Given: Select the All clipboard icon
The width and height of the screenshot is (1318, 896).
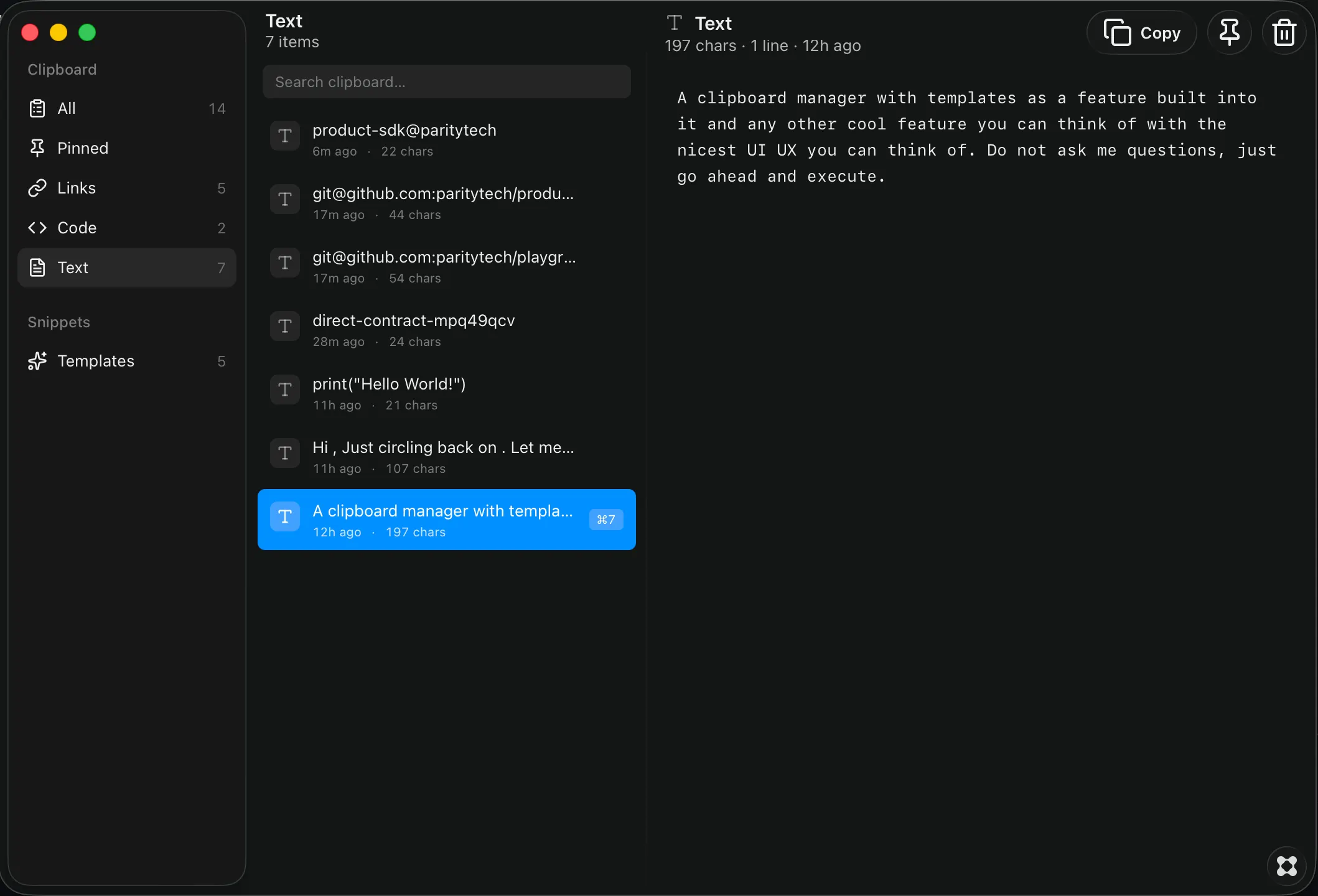Looking at the screenshot, I should (37, 108).
